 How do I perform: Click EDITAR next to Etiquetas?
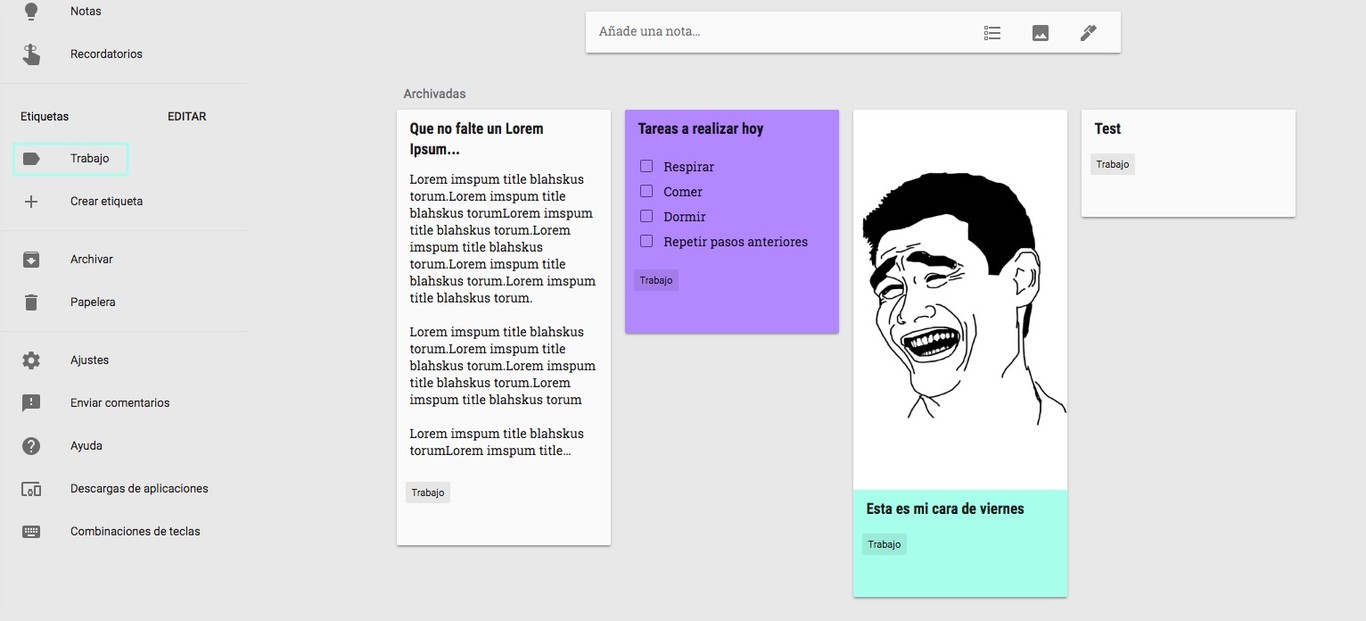(x=187, y=116)
